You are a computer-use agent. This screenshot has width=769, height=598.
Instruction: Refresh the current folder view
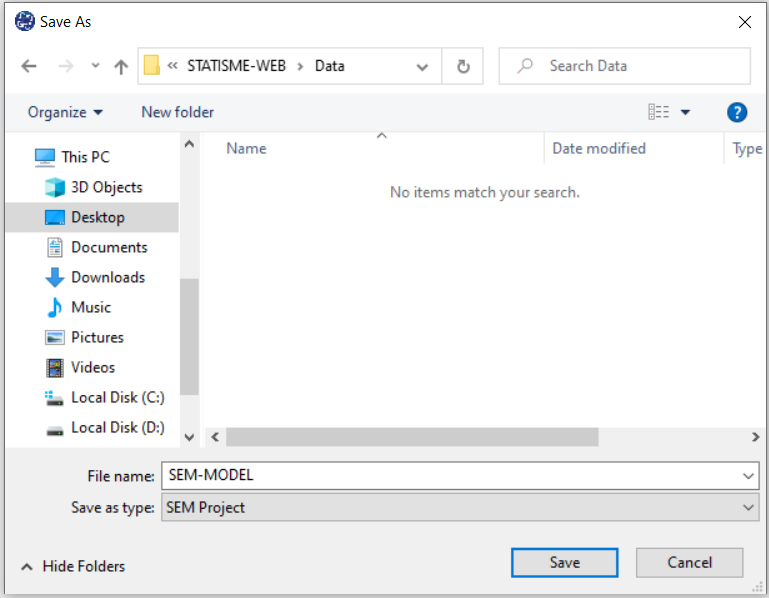(x=463, y=66)
